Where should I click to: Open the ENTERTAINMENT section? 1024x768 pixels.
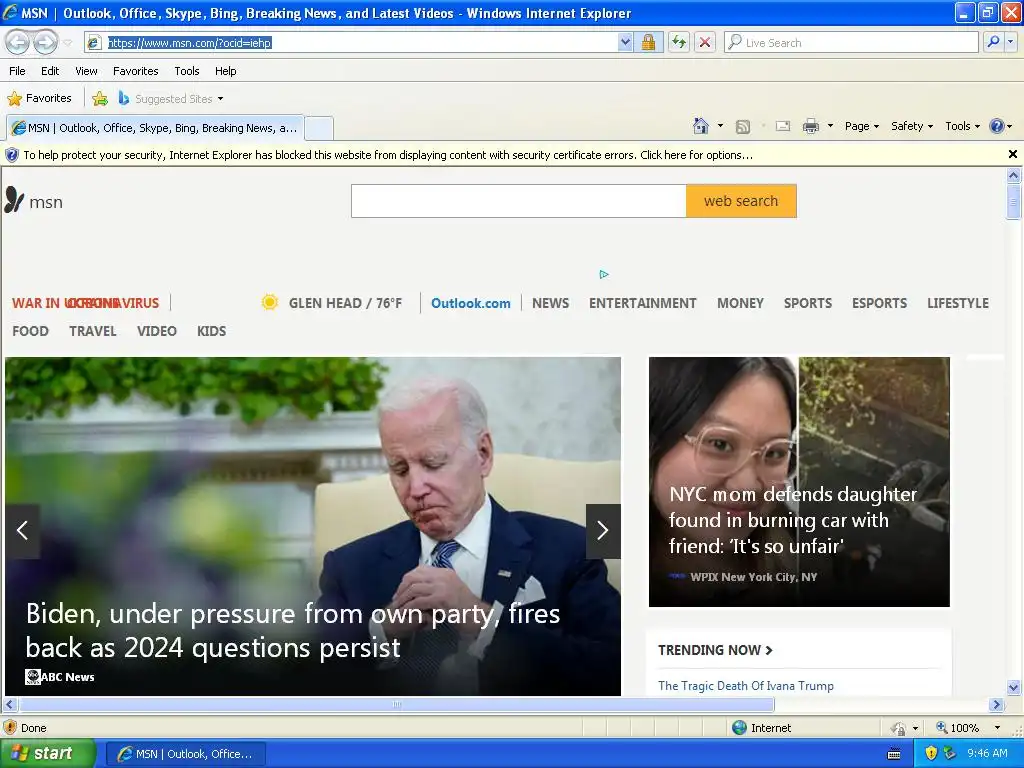pyautogui.click(x=643, y=303)
